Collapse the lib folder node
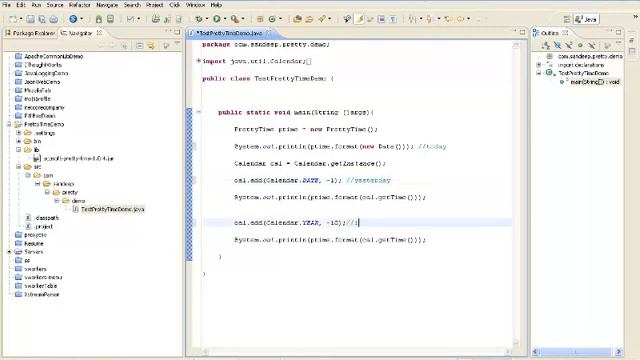Screen dimensions: 640x360 [x=18, y=150]
